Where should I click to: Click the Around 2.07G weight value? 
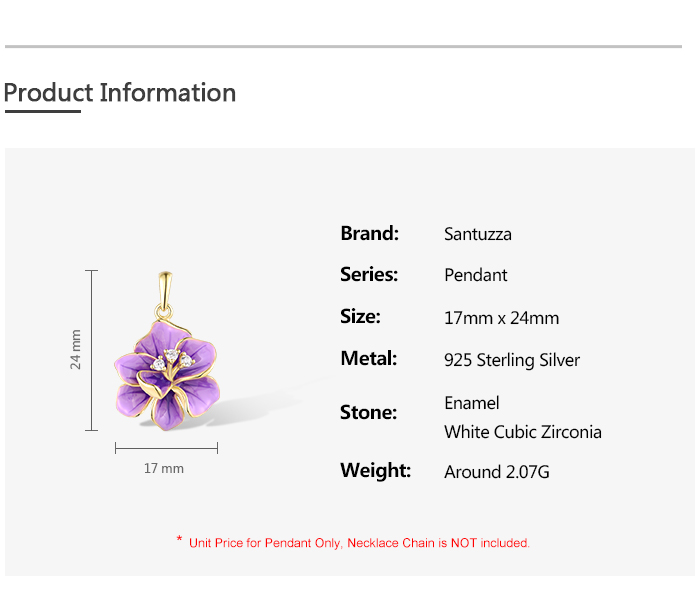[497, 472]
